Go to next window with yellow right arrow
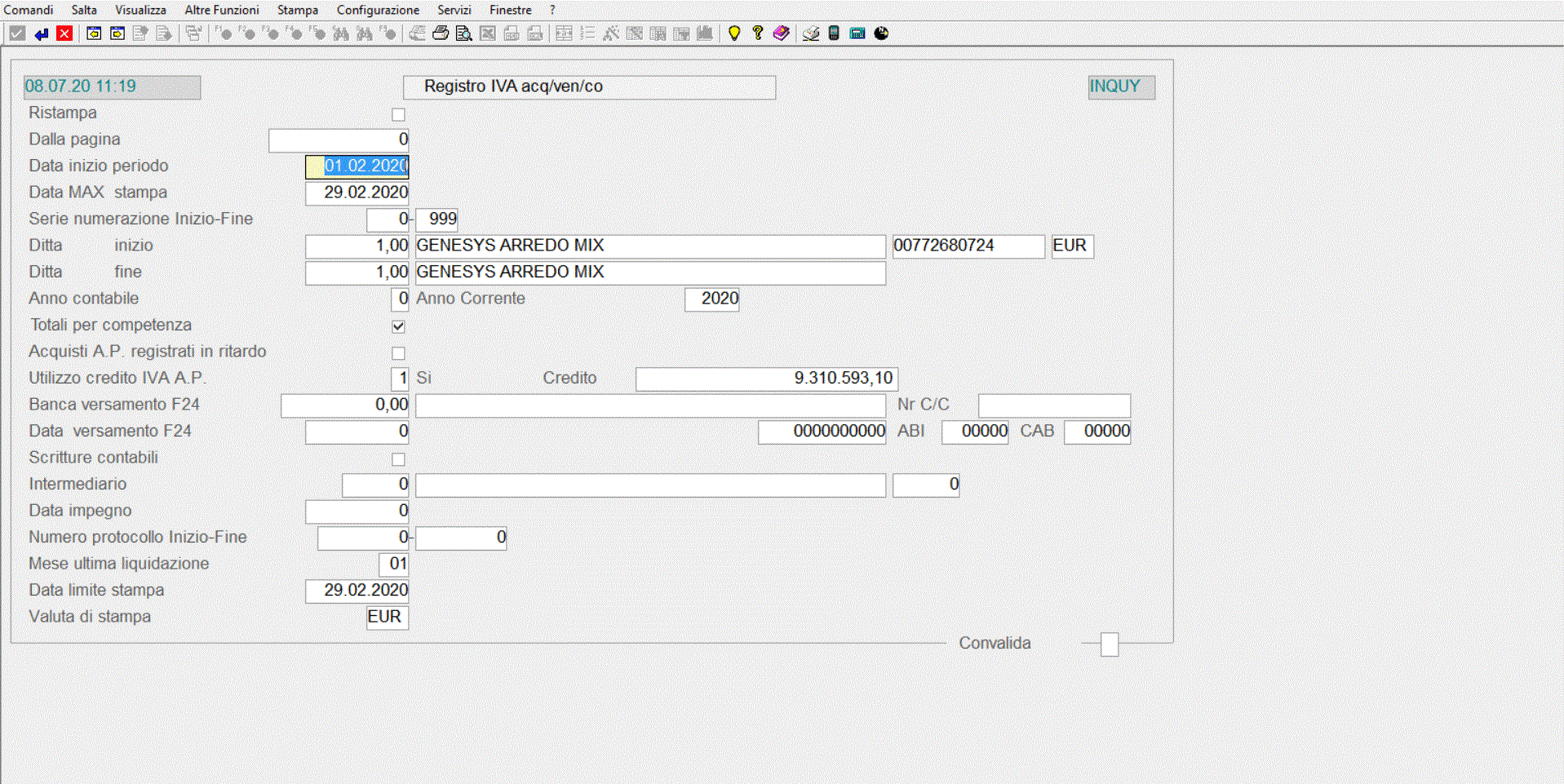Screen dimensions: 1564x784 tap(117, 33)
